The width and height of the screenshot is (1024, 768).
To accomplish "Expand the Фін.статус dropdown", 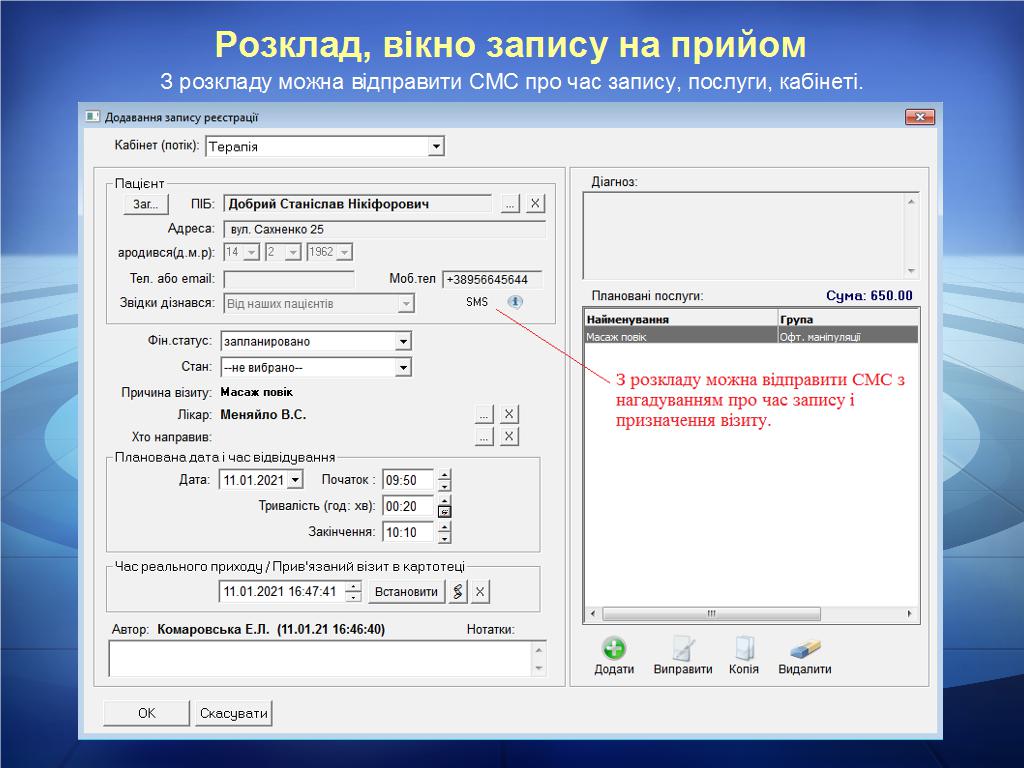I will coord(402,341).
